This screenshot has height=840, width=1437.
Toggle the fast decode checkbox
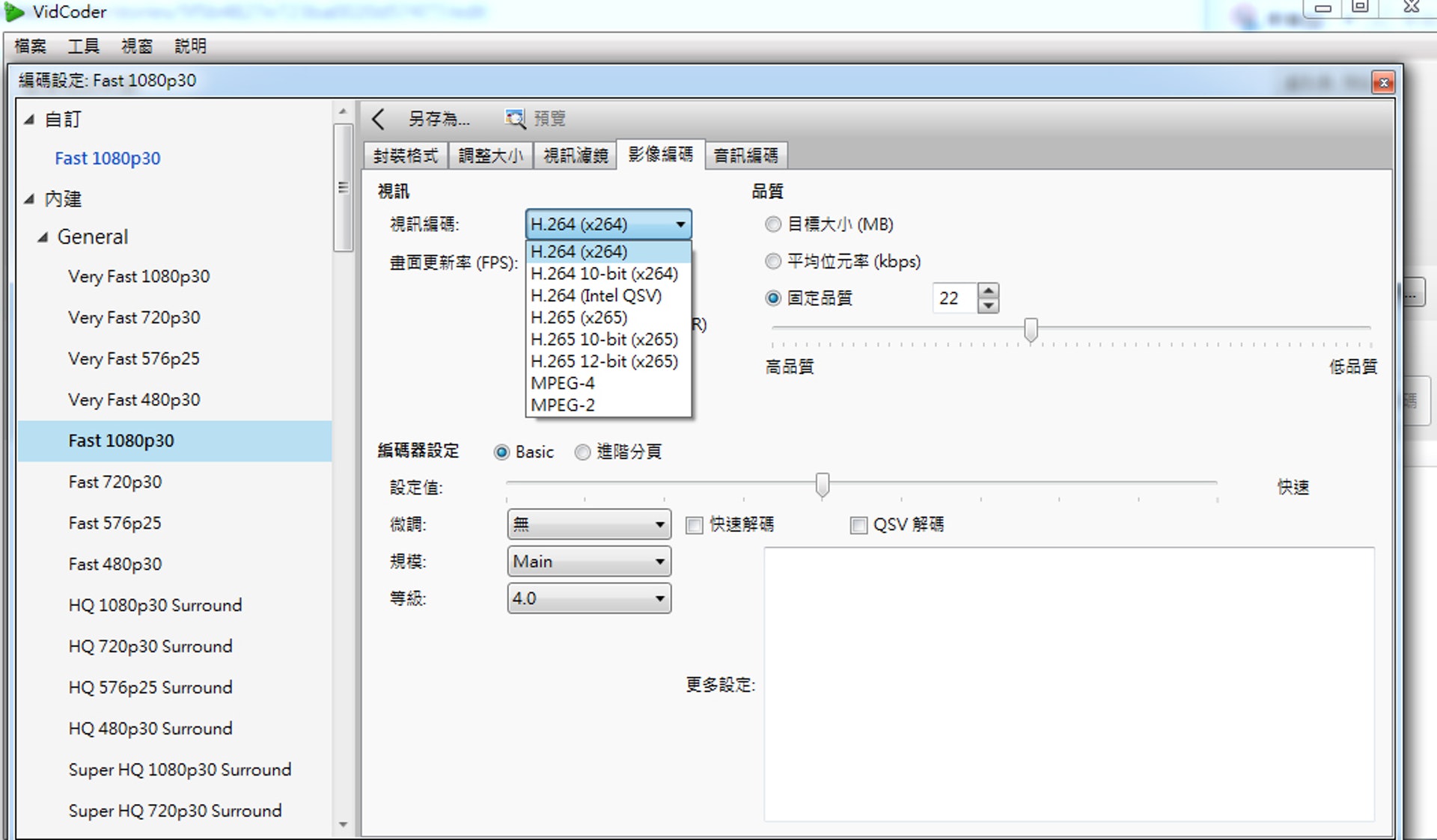(695, 525)
